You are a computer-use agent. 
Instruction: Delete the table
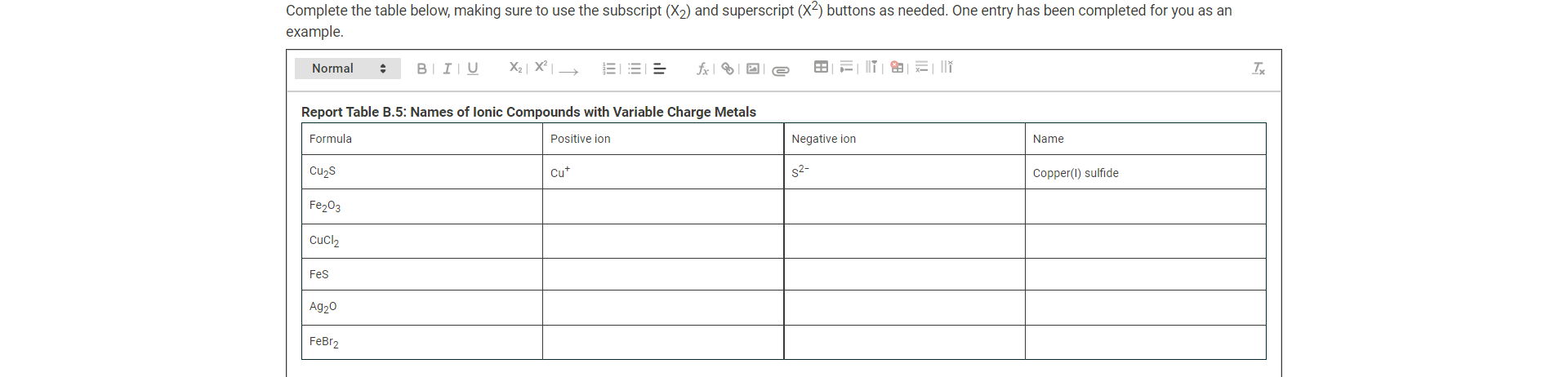coord(897,67)
